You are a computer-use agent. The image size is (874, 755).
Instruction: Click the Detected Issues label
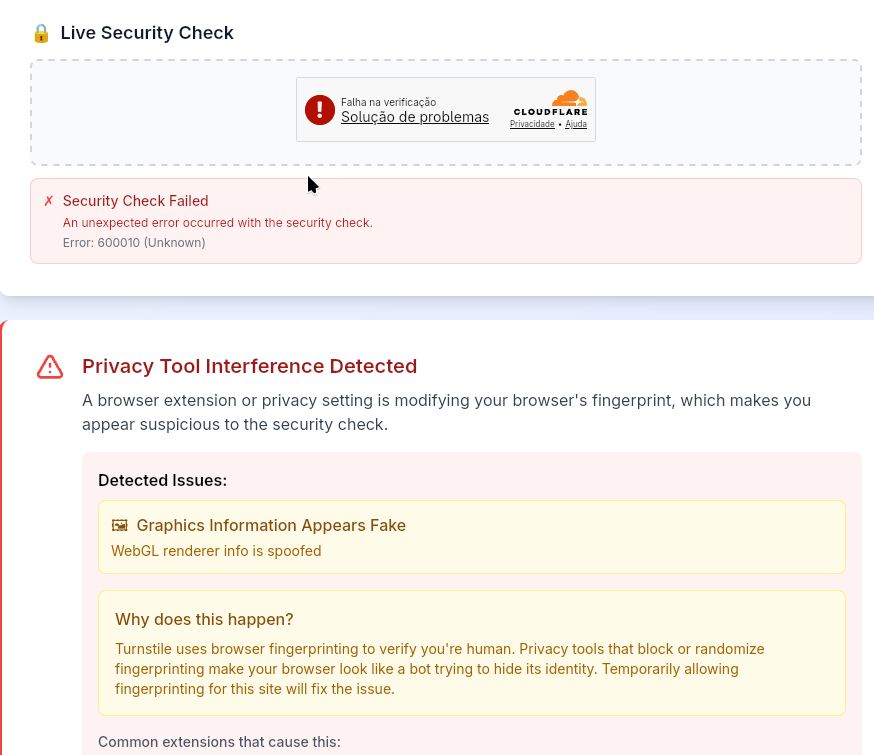pyautogui.click(x=163, y=480)
